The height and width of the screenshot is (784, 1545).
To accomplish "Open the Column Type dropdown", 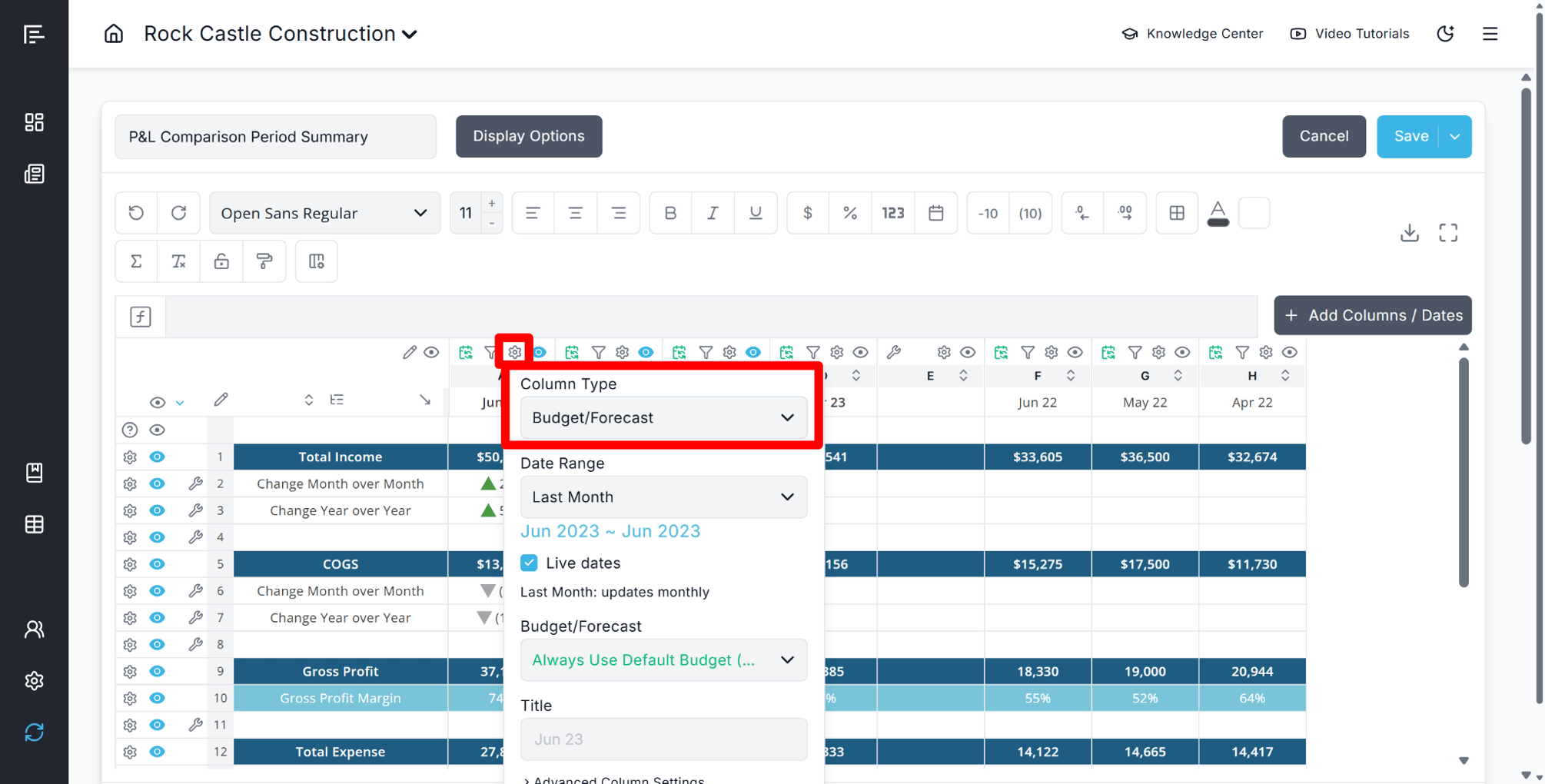I will 663,417.
